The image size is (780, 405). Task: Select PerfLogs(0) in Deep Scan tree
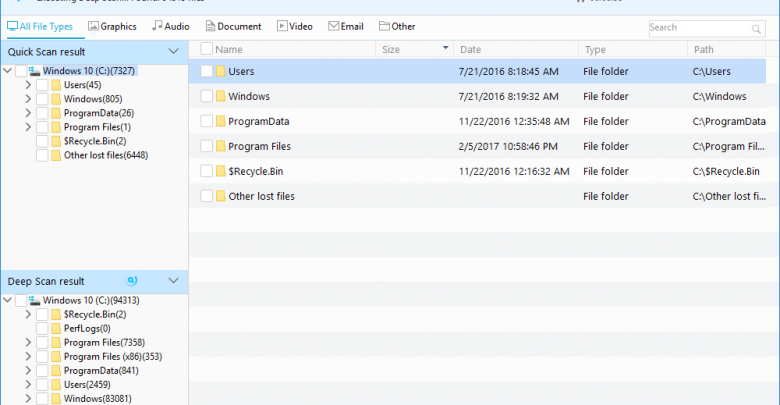click(x=87, y=328)
